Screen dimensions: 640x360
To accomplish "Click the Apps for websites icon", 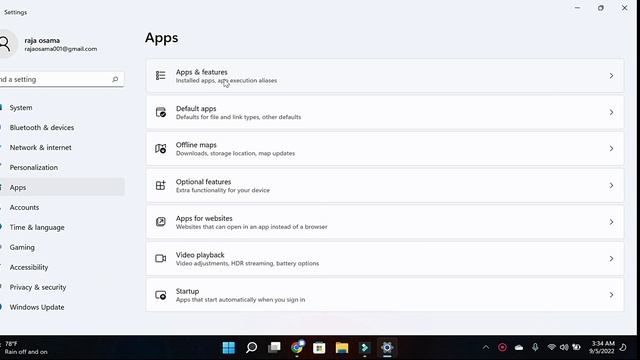I will [x=160, y=222].
